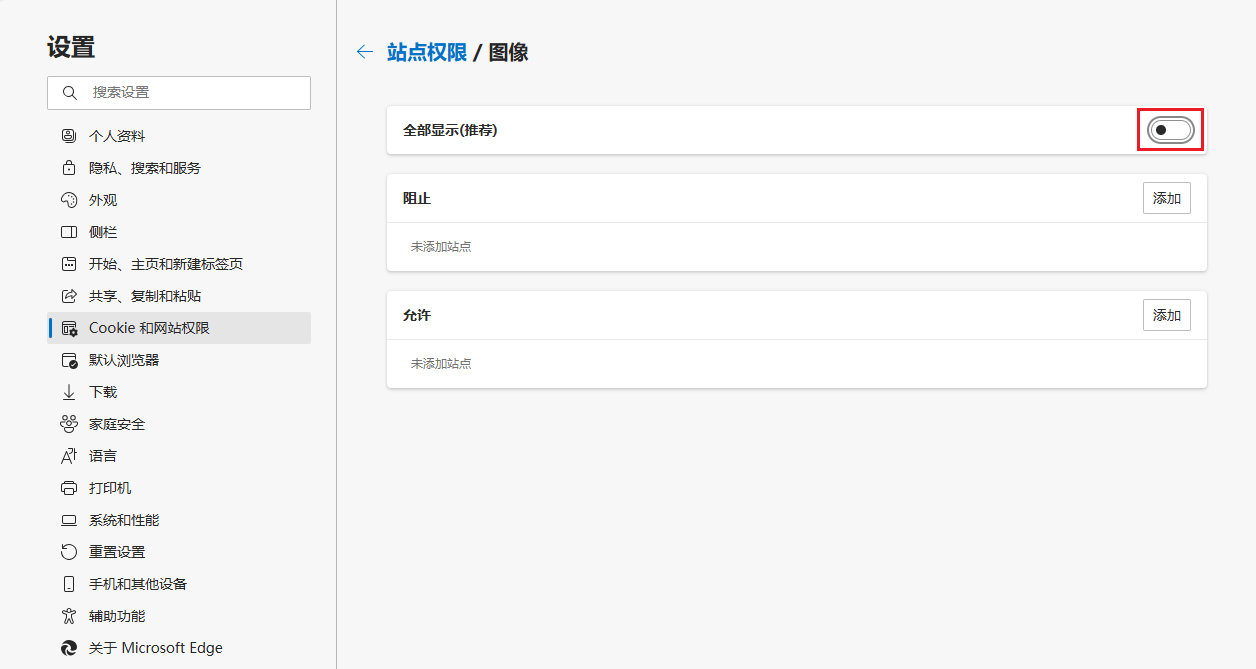Select the 共享、复制和粘贴 share icon

coord(68,295)
